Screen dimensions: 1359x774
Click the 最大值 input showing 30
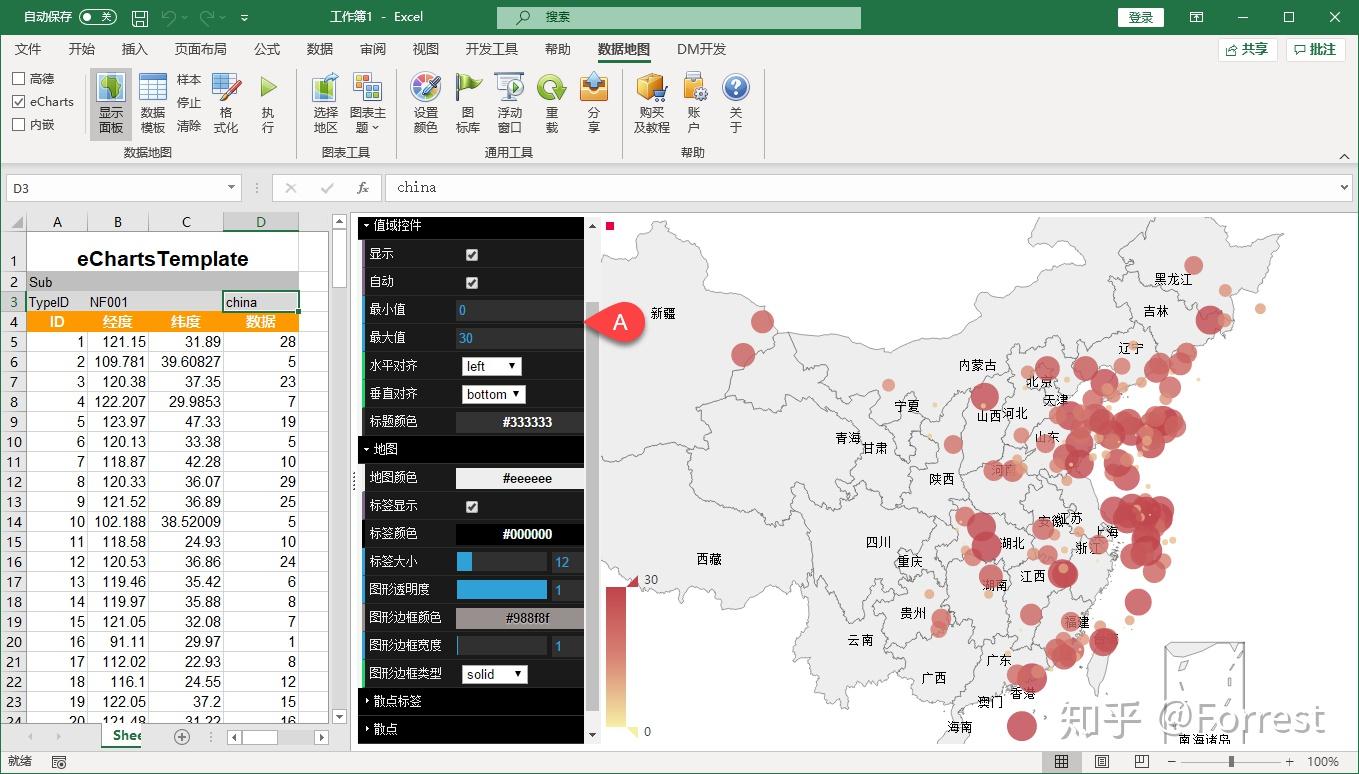pyautogui.click(x=518, y=338)
